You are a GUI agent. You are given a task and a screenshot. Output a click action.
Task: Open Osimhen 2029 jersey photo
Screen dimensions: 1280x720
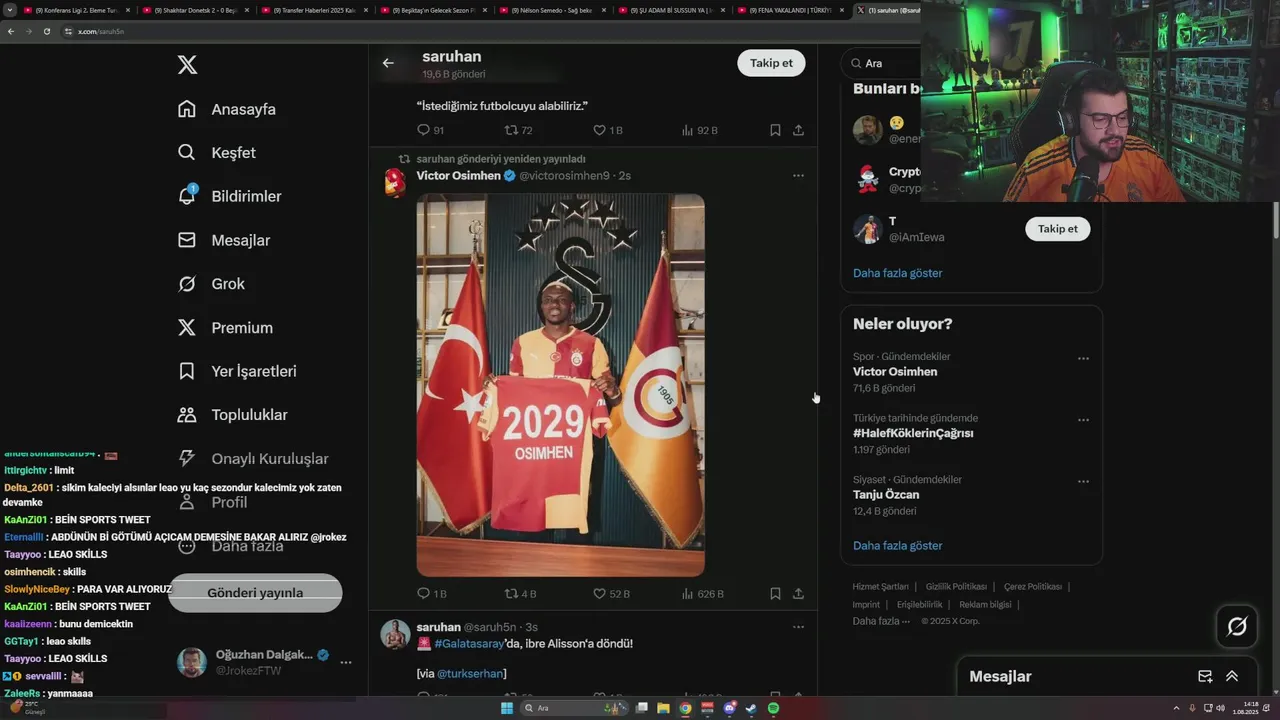(x=560, y=385)
